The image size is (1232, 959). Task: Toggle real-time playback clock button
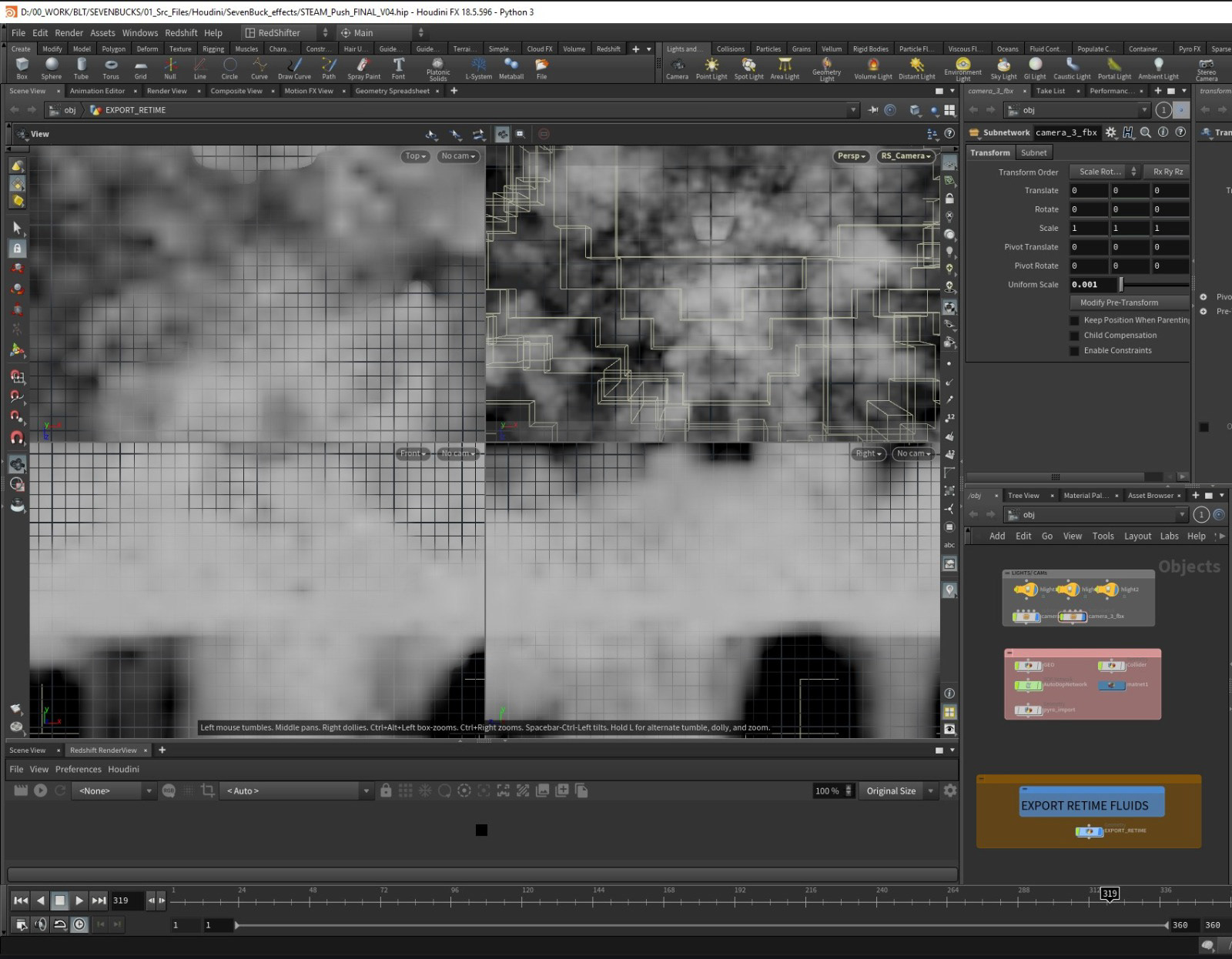(x=79, y=924)
